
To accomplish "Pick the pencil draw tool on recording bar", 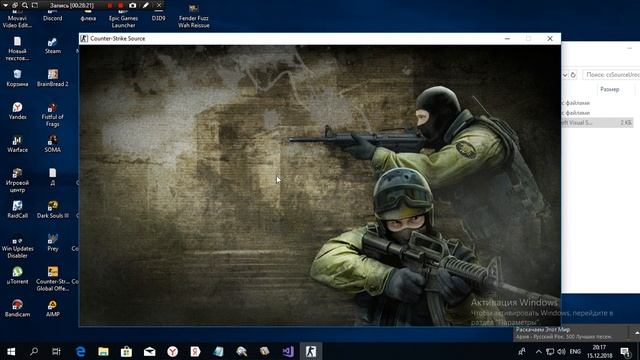I will point(146,5).
